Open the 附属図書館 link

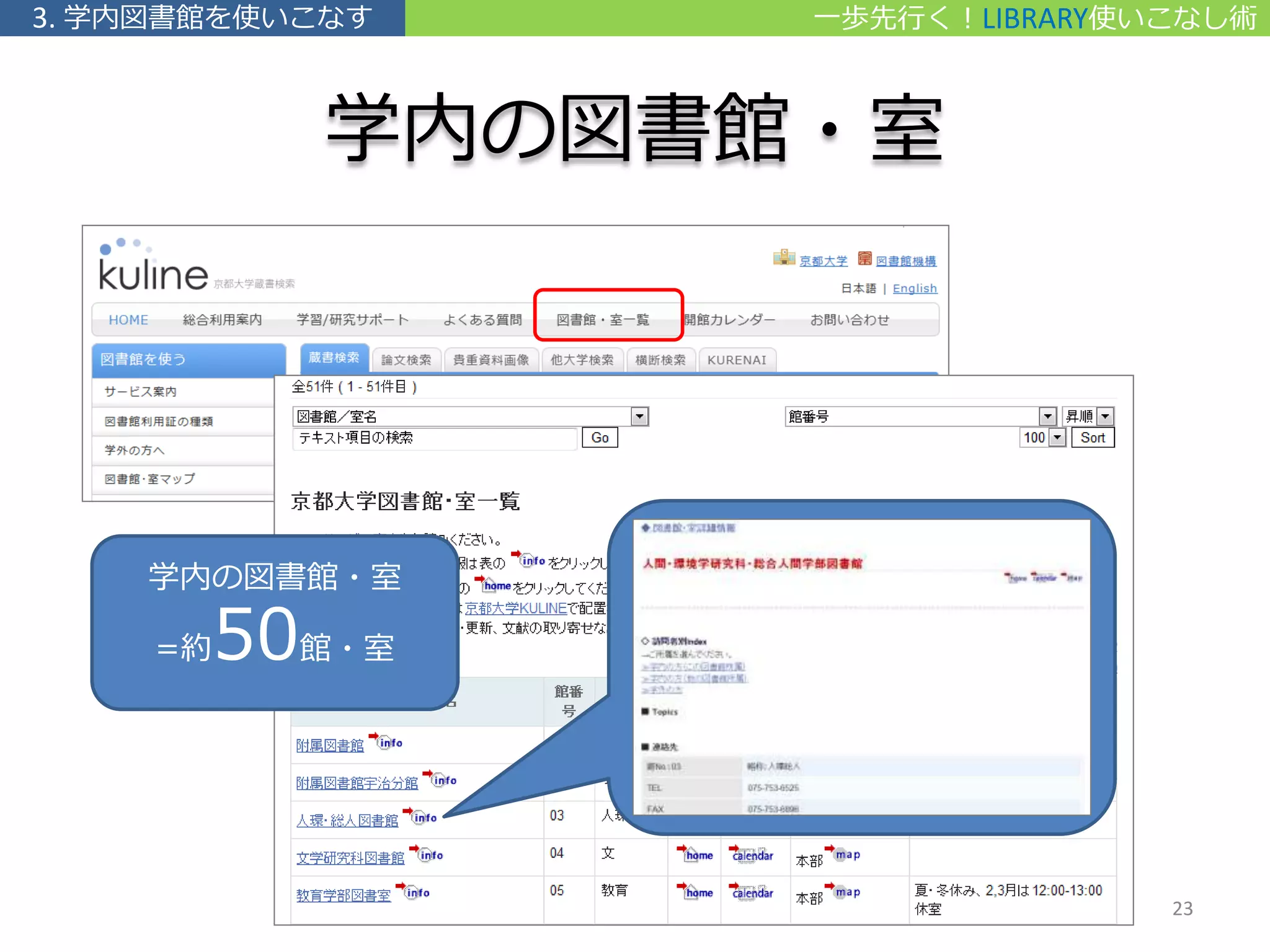[x=330, y=746]
